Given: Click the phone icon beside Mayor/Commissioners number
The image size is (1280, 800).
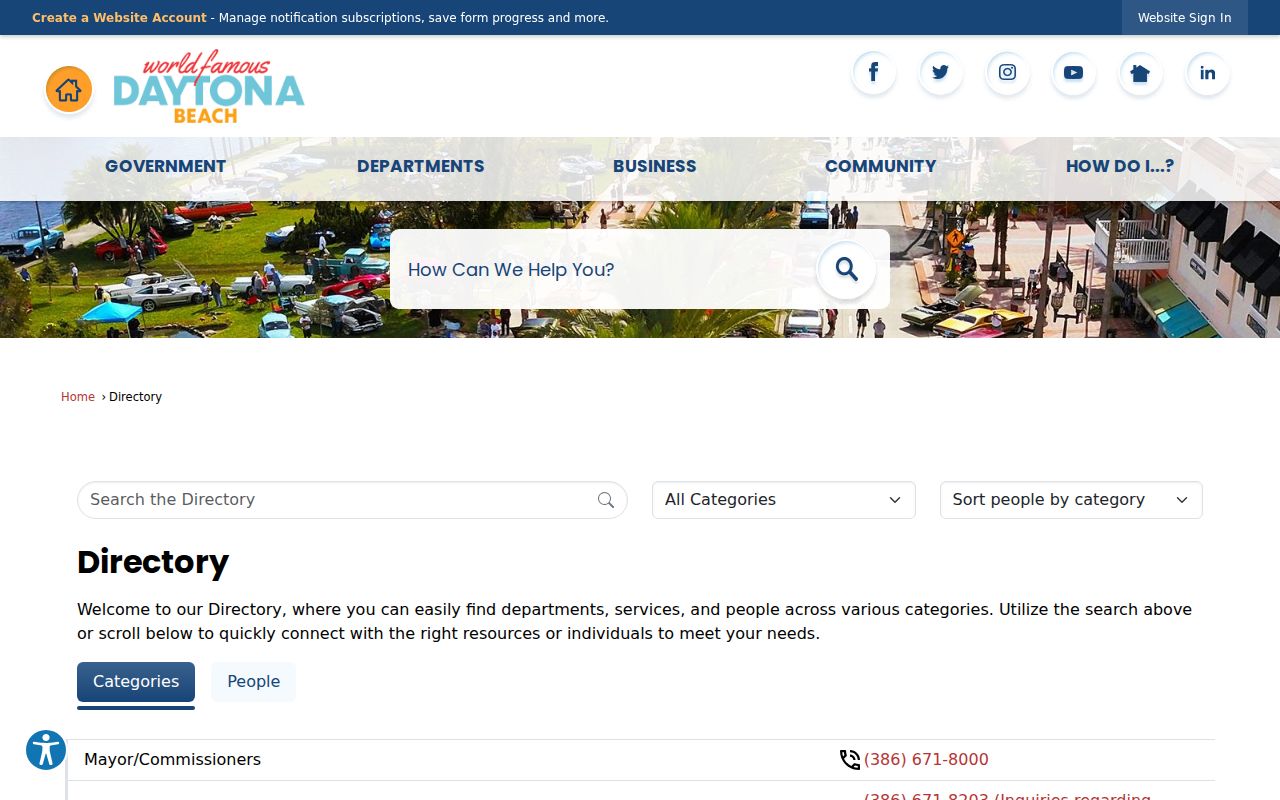Looking at the screenshot, I should click(x=850, y=760).
